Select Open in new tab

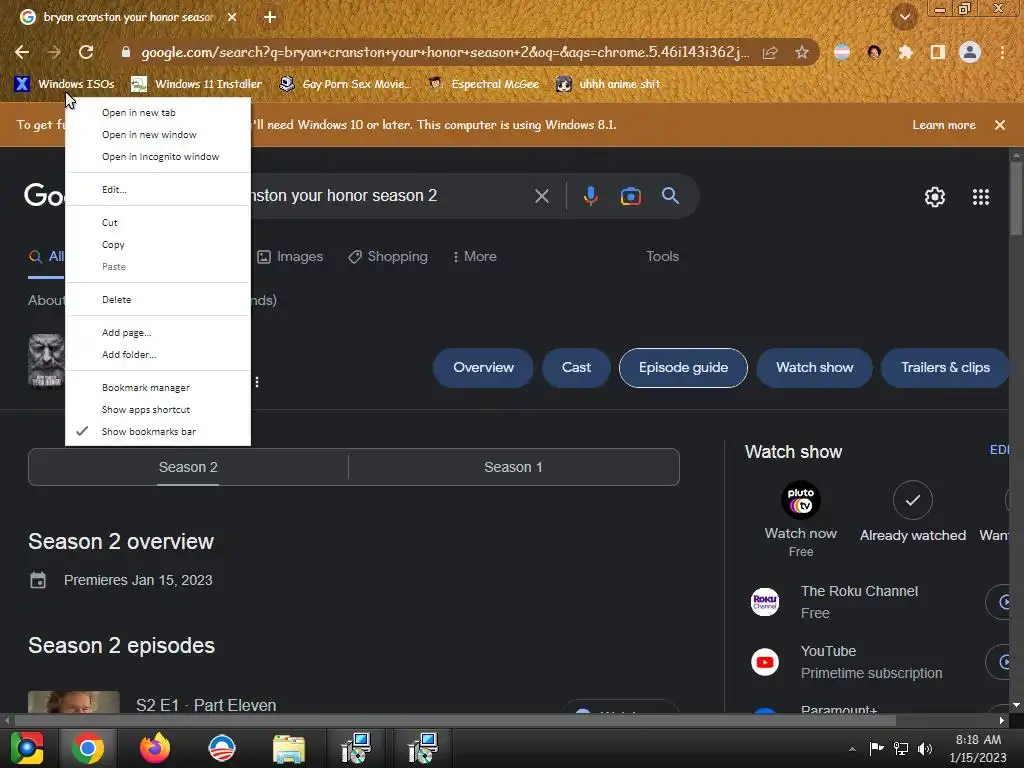pos(158,112)
